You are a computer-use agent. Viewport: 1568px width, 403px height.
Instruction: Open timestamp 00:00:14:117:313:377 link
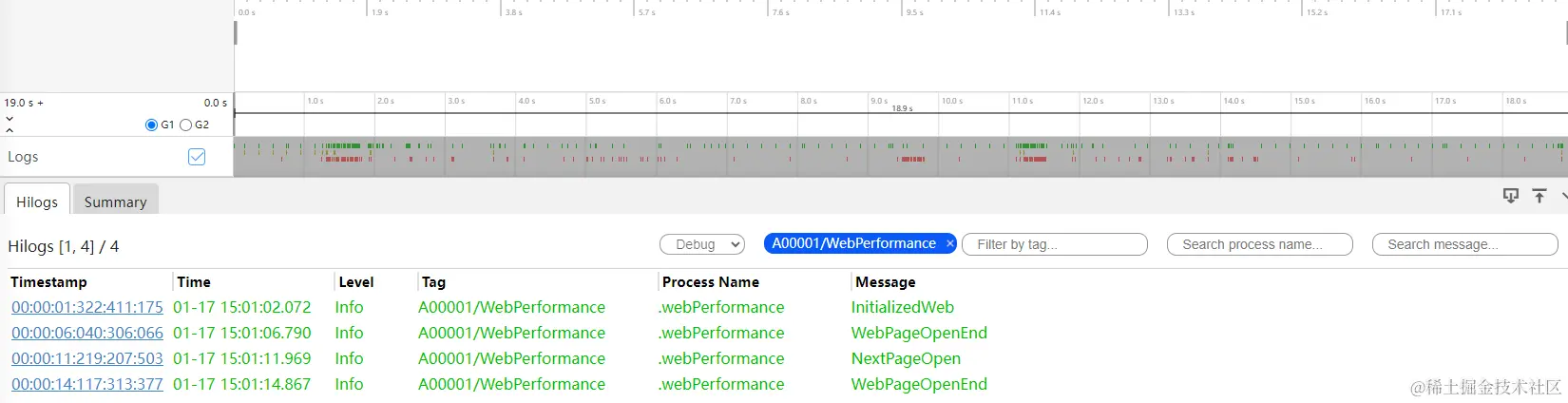point(87,384)
